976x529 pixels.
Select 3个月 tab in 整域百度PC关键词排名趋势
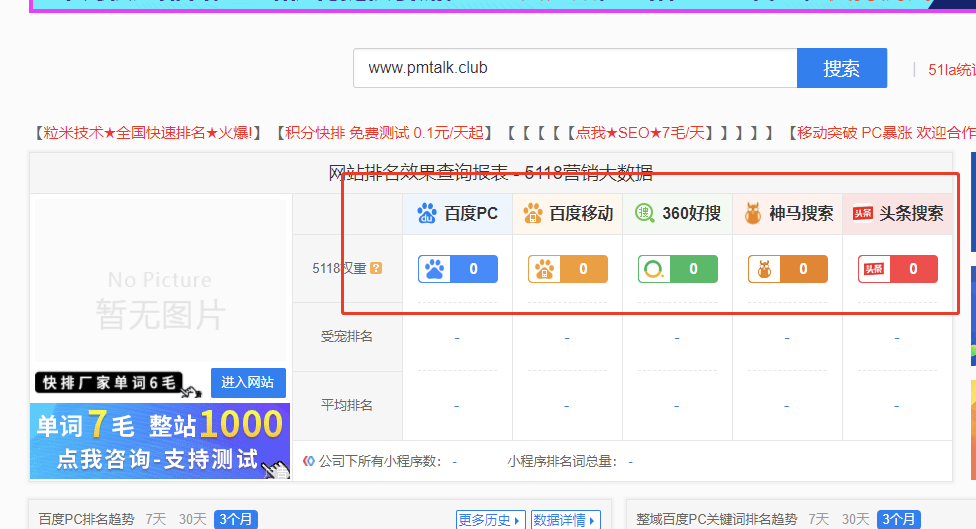[899, 519]
